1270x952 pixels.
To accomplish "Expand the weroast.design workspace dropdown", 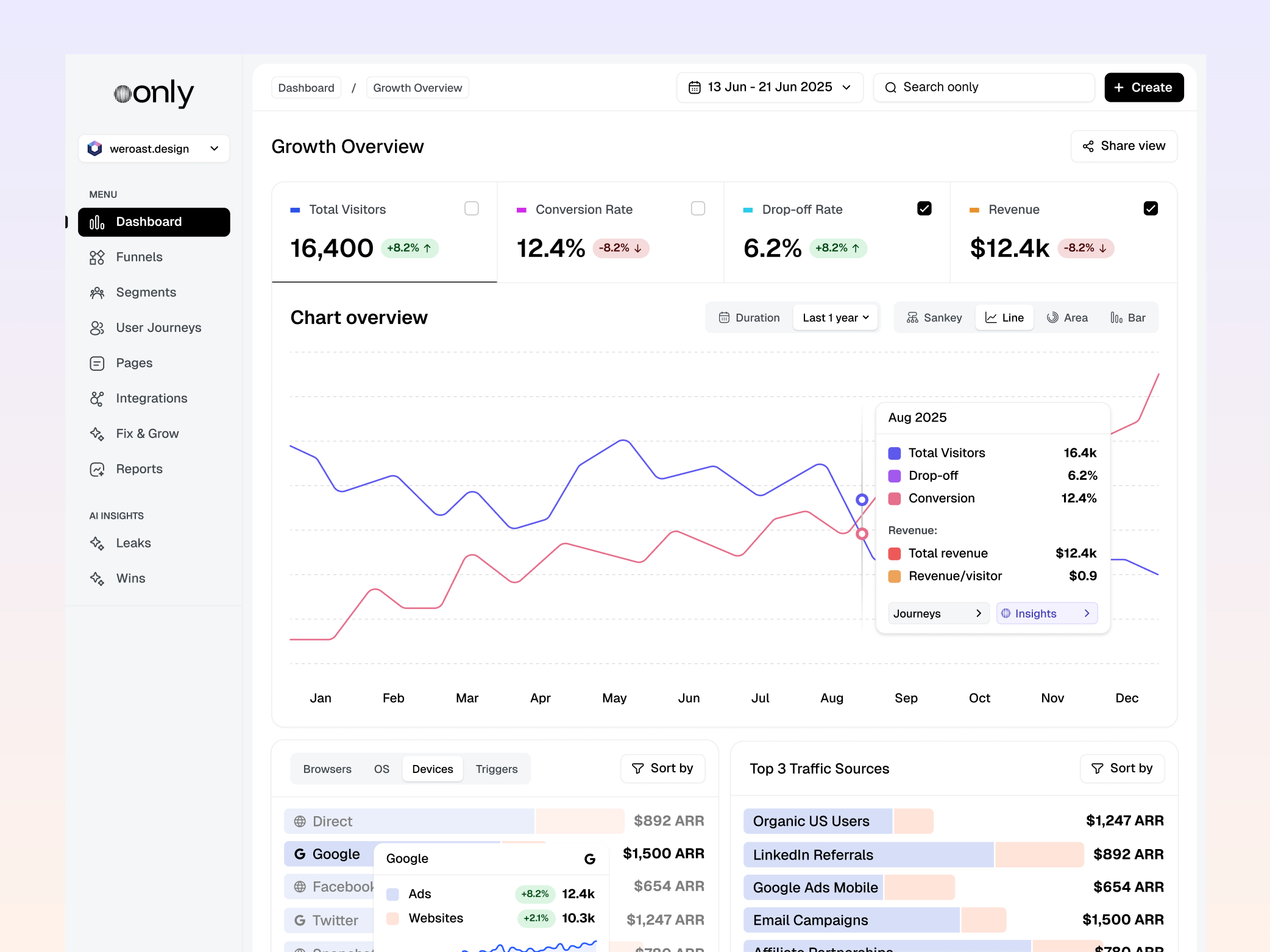I will click(x=154, y=149).
